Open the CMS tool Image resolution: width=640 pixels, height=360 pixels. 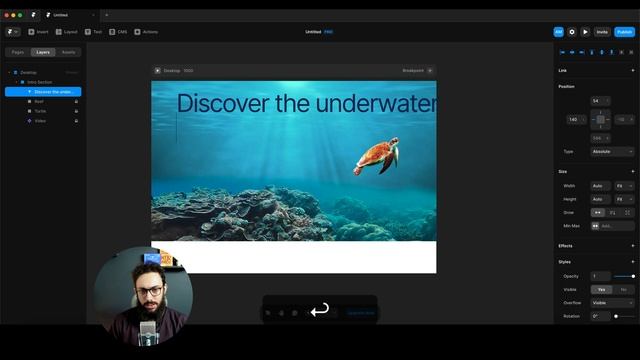[118, 32]
